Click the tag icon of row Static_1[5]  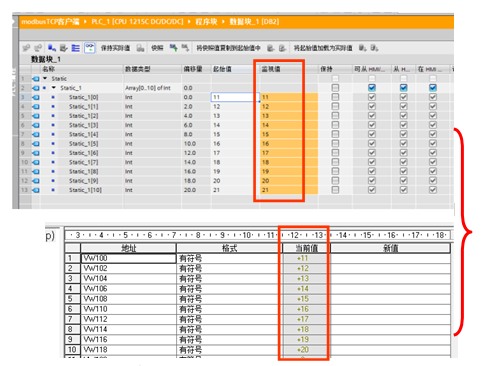tap(36, 144)
